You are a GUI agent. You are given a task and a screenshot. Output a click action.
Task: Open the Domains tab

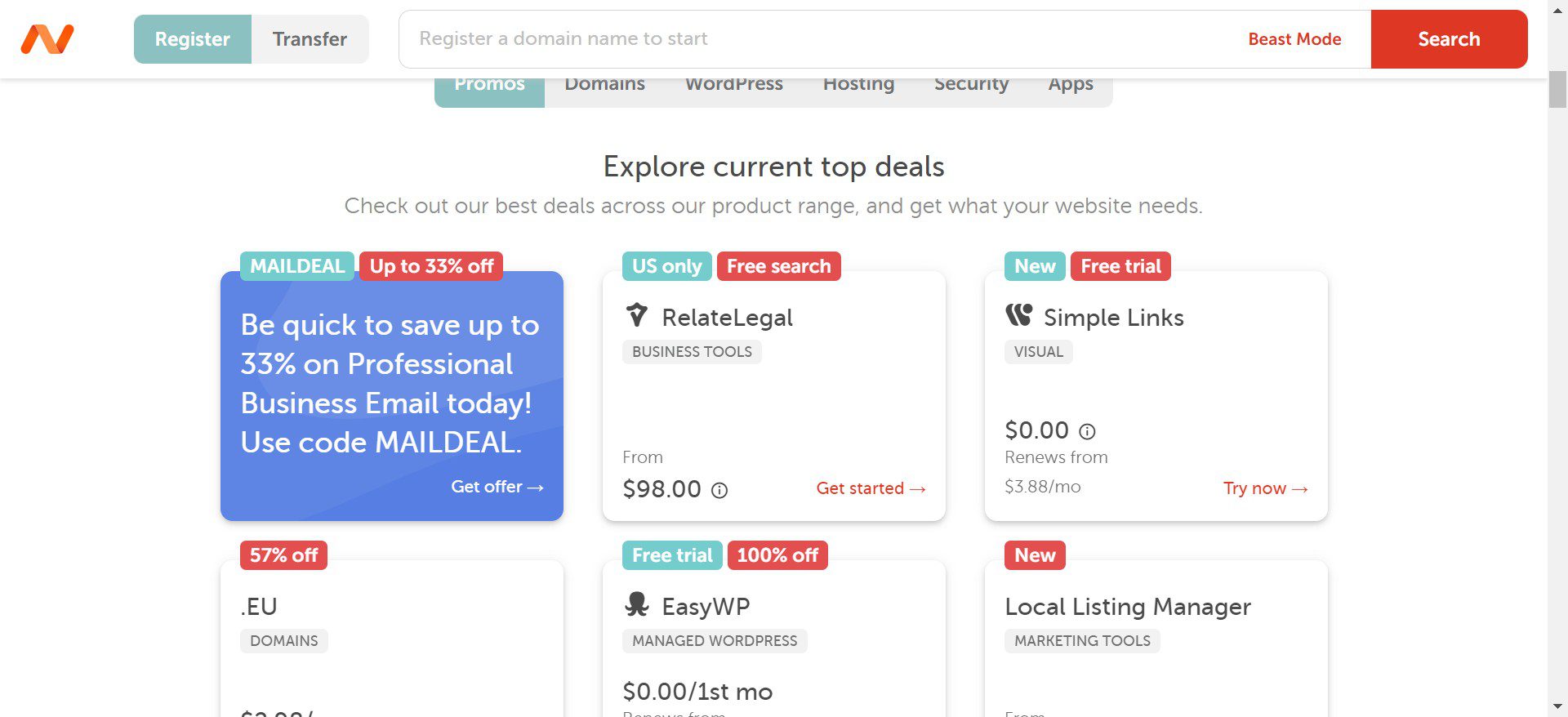pos(604,85)
